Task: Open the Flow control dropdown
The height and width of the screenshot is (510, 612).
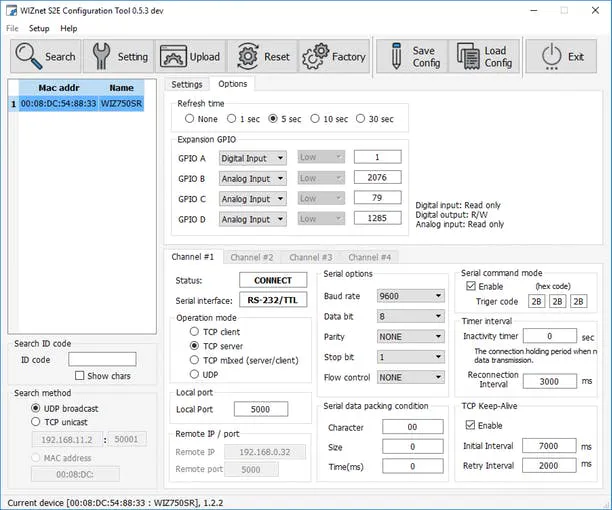Action: tap(411, 377)
